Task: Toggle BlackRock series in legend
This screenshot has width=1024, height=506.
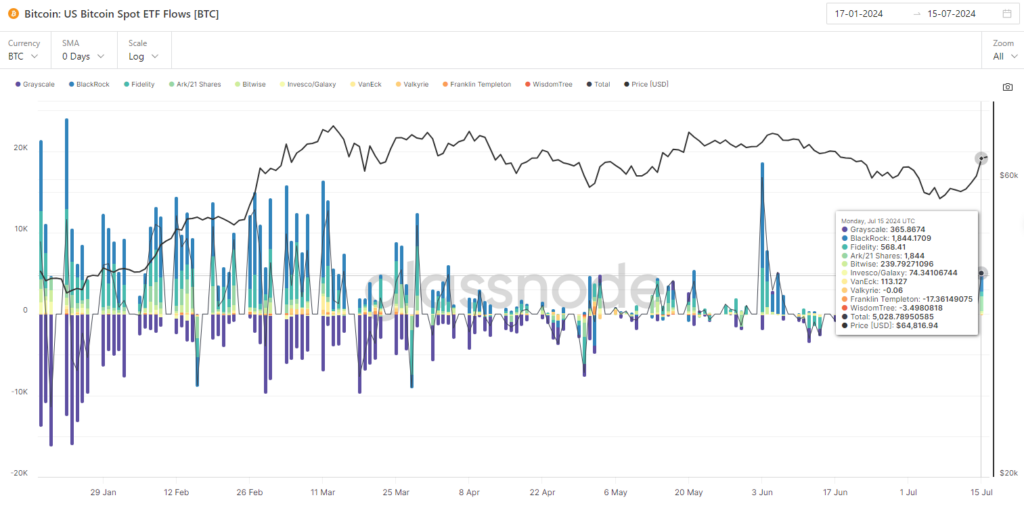Action: 89,84
